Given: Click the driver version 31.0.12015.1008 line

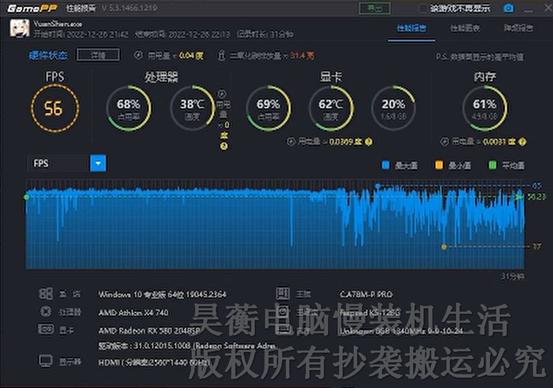Looking at the screenshot, I should pos(187,346).
